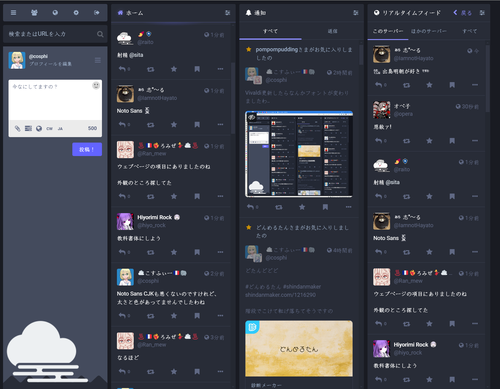
Task: Click 戻る back button in realtime feed
Action: pos(462,13)
